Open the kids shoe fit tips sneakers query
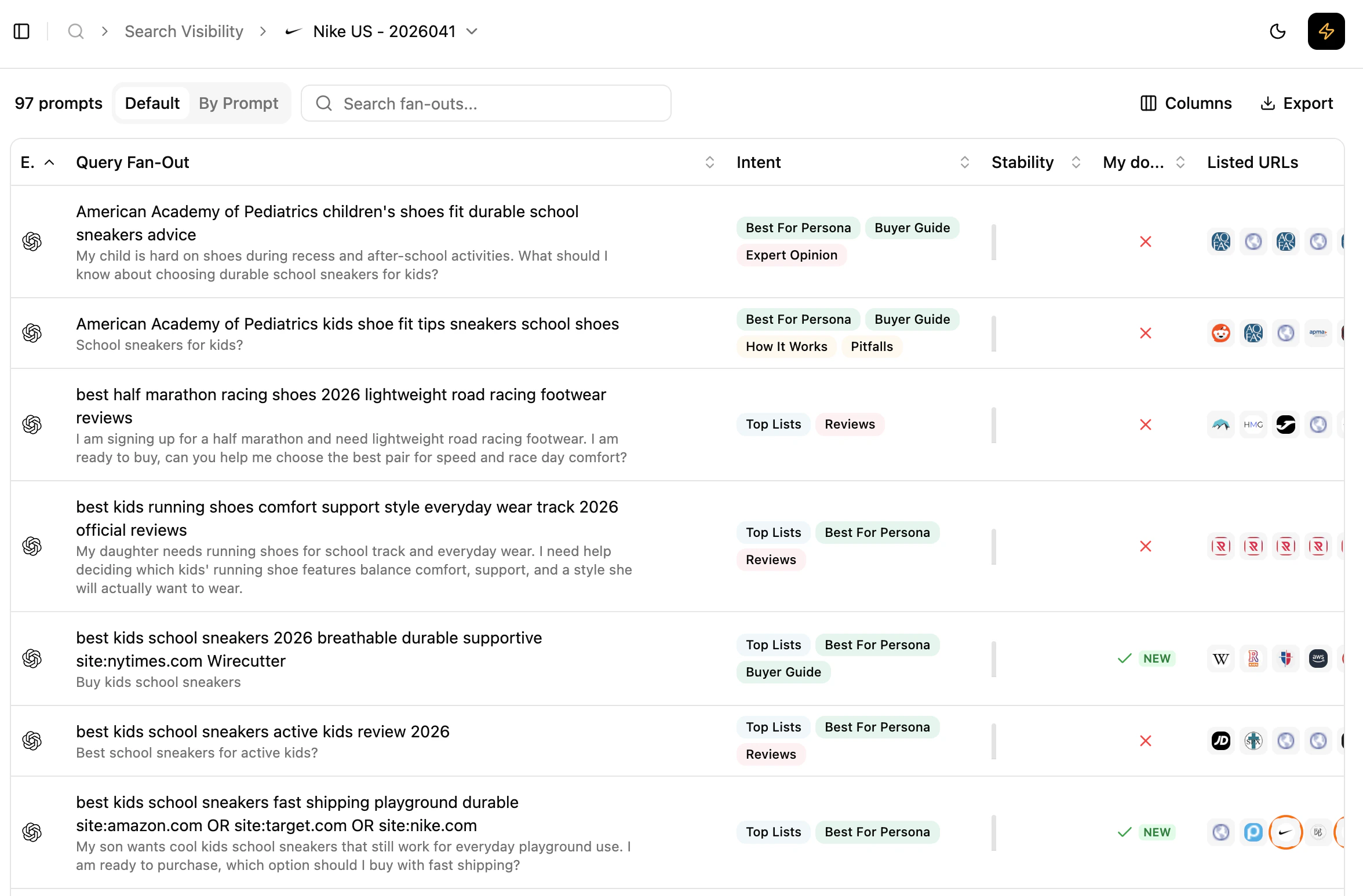The width and height of the screenshot is (1363, 896). [347, 324]
